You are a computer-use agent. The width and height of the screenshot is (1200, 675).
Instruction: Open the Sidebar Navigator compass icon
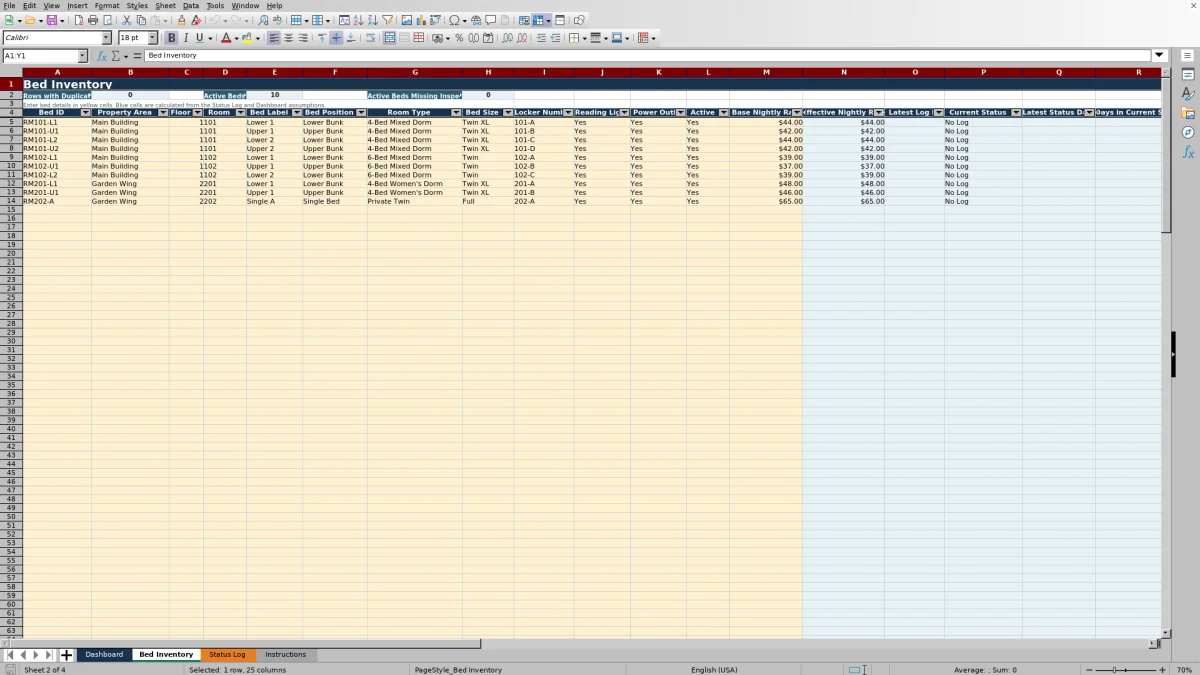(1188, 132)
